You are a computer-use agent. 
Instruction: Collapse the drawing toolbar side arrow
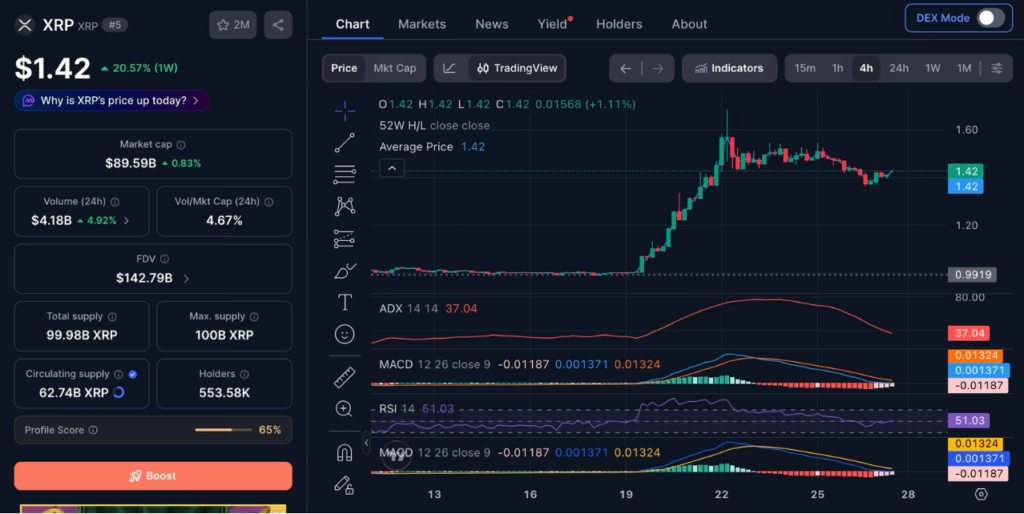click(366, 443)
